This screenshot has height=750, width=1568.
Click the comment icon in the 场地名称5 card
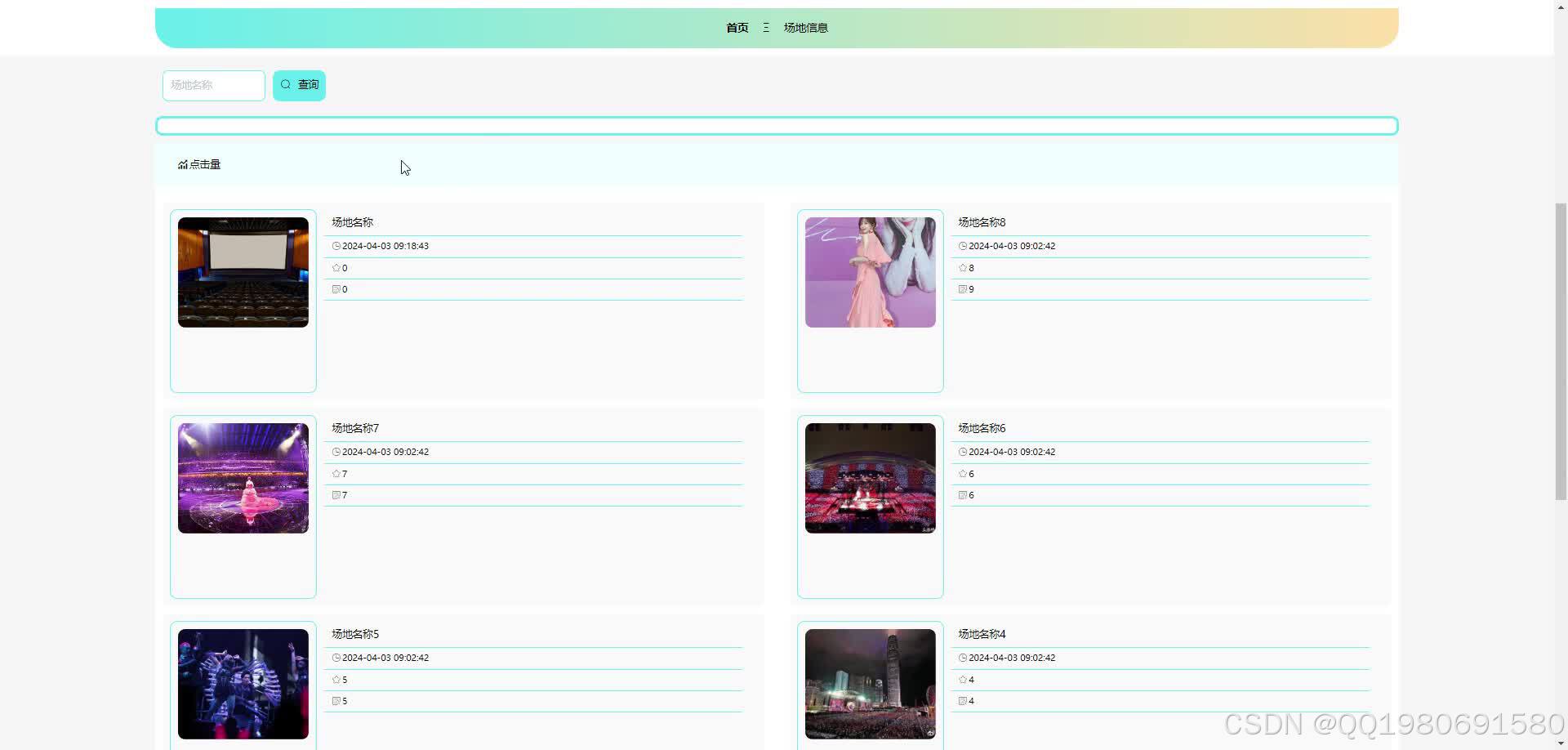coord(336,701)
